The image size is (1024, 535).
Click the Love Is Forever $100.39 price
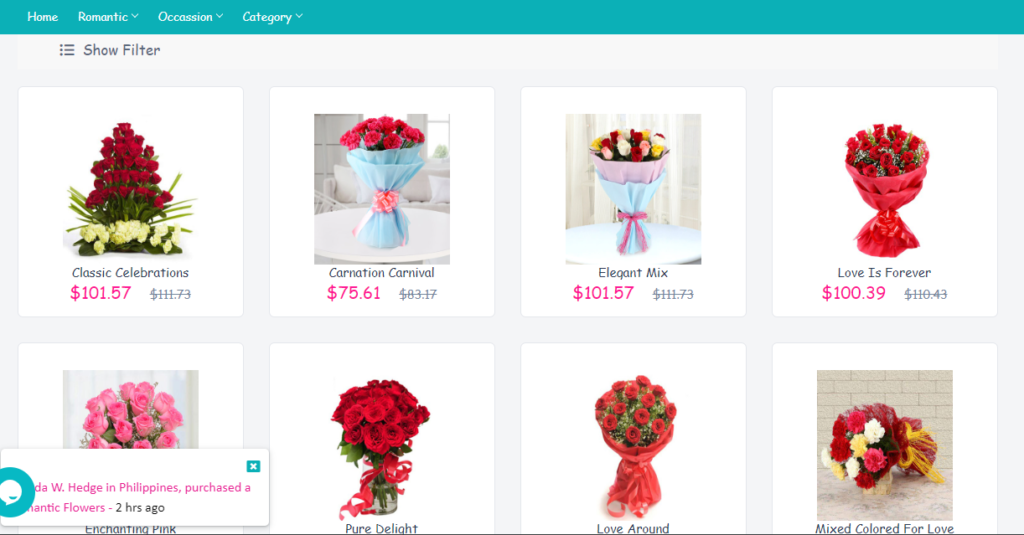(x=854, y=293)
